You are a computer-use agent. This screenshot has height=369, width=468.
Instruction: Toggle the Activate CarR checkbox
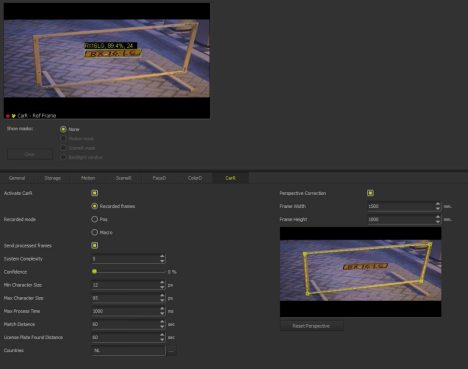[x=94, y=193]
